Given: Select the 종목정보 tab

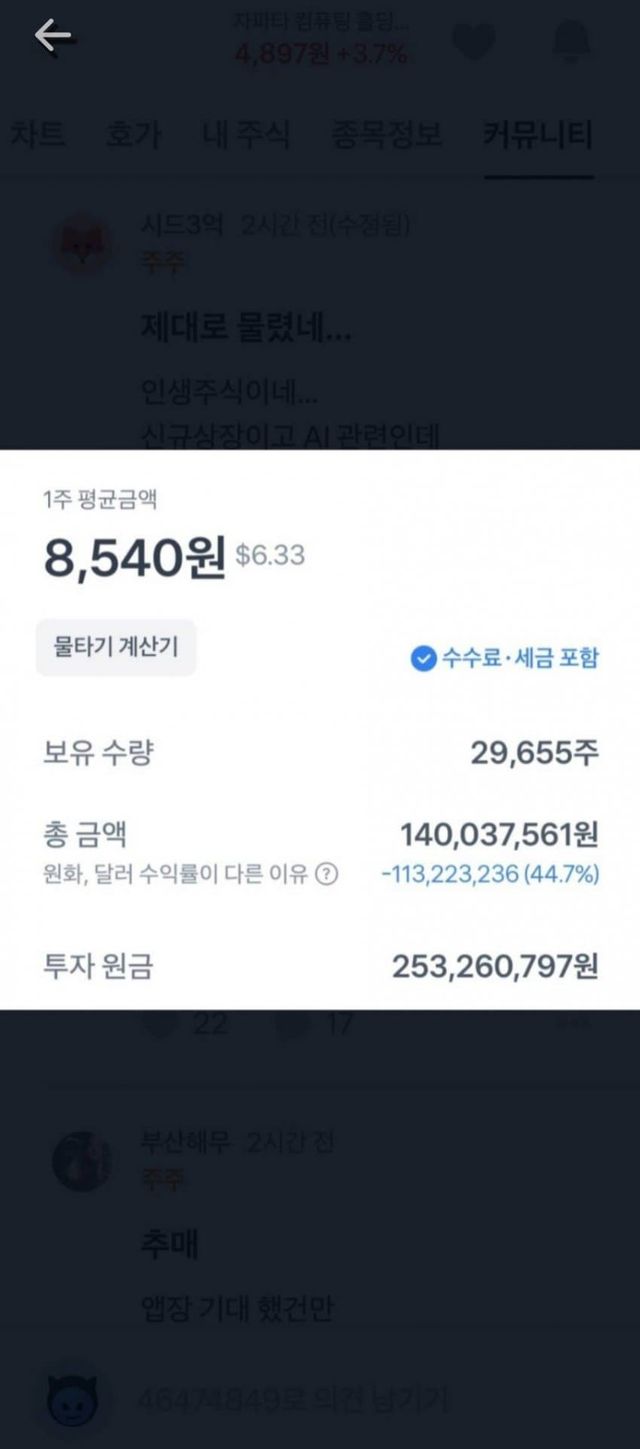Looking at the screenshot, I should [x=386, y=135].
